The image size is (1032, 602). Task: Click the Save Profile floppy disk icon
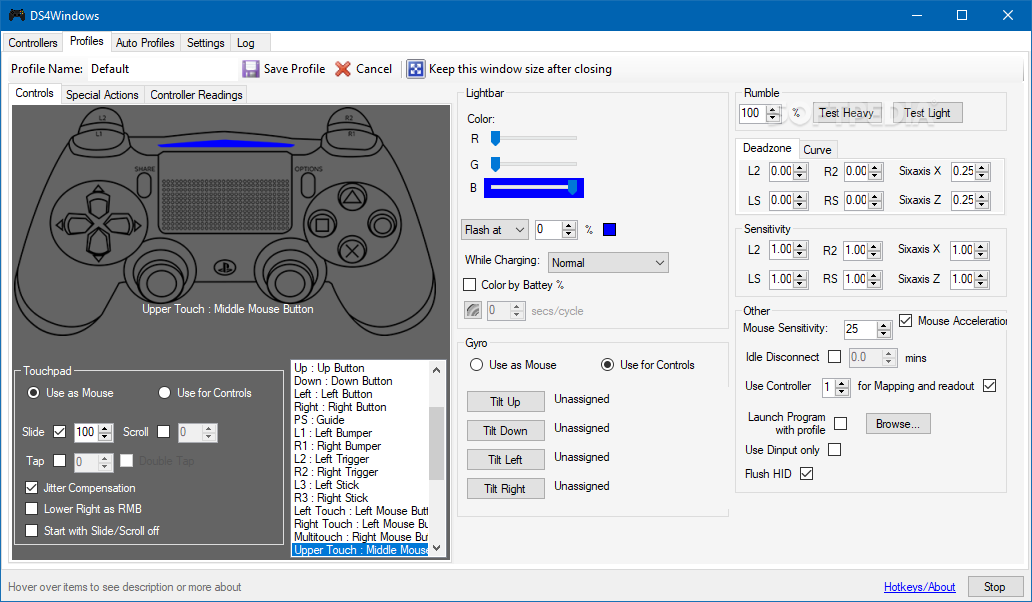click(251, 69)
